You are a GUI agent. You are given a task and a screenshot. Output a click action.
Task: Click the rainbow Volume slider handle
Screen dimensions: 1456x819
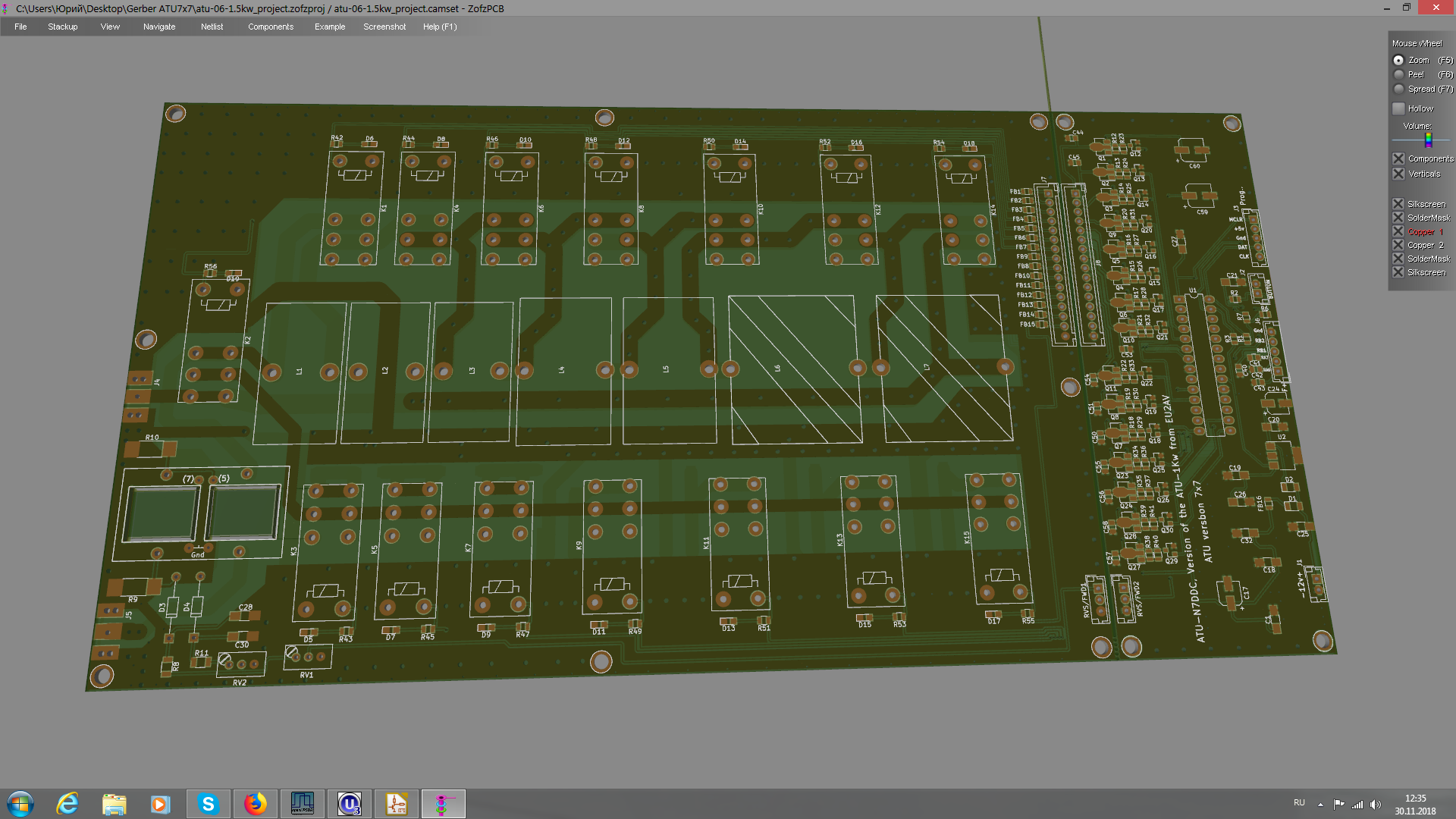click(x=1428, y=140)
